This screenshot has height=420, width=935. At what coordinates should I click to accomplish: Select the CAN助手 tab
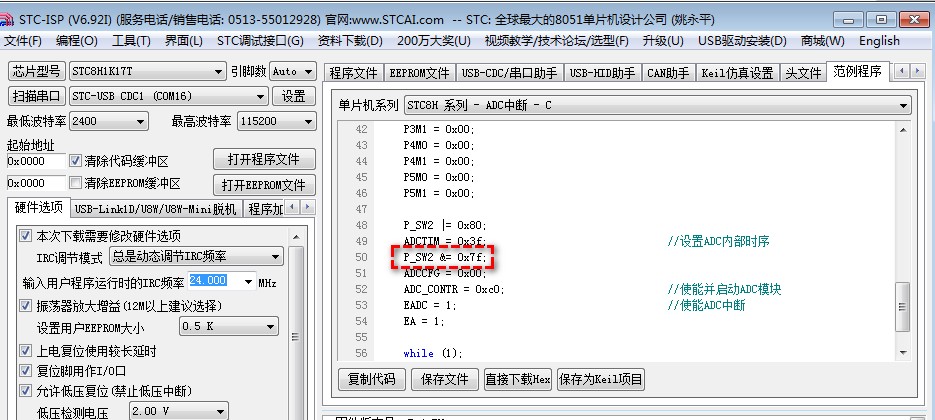(668, 73)
